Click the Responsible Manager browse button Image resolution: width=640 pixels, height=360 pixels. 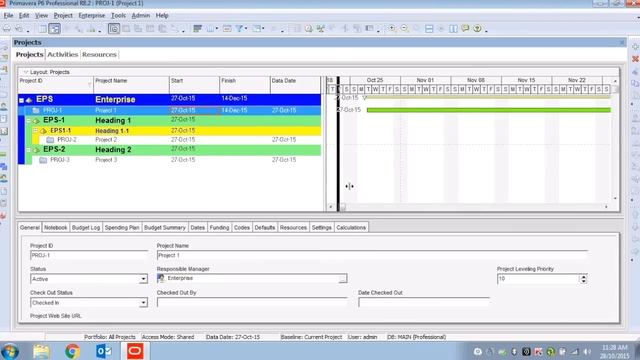[343, 278]
